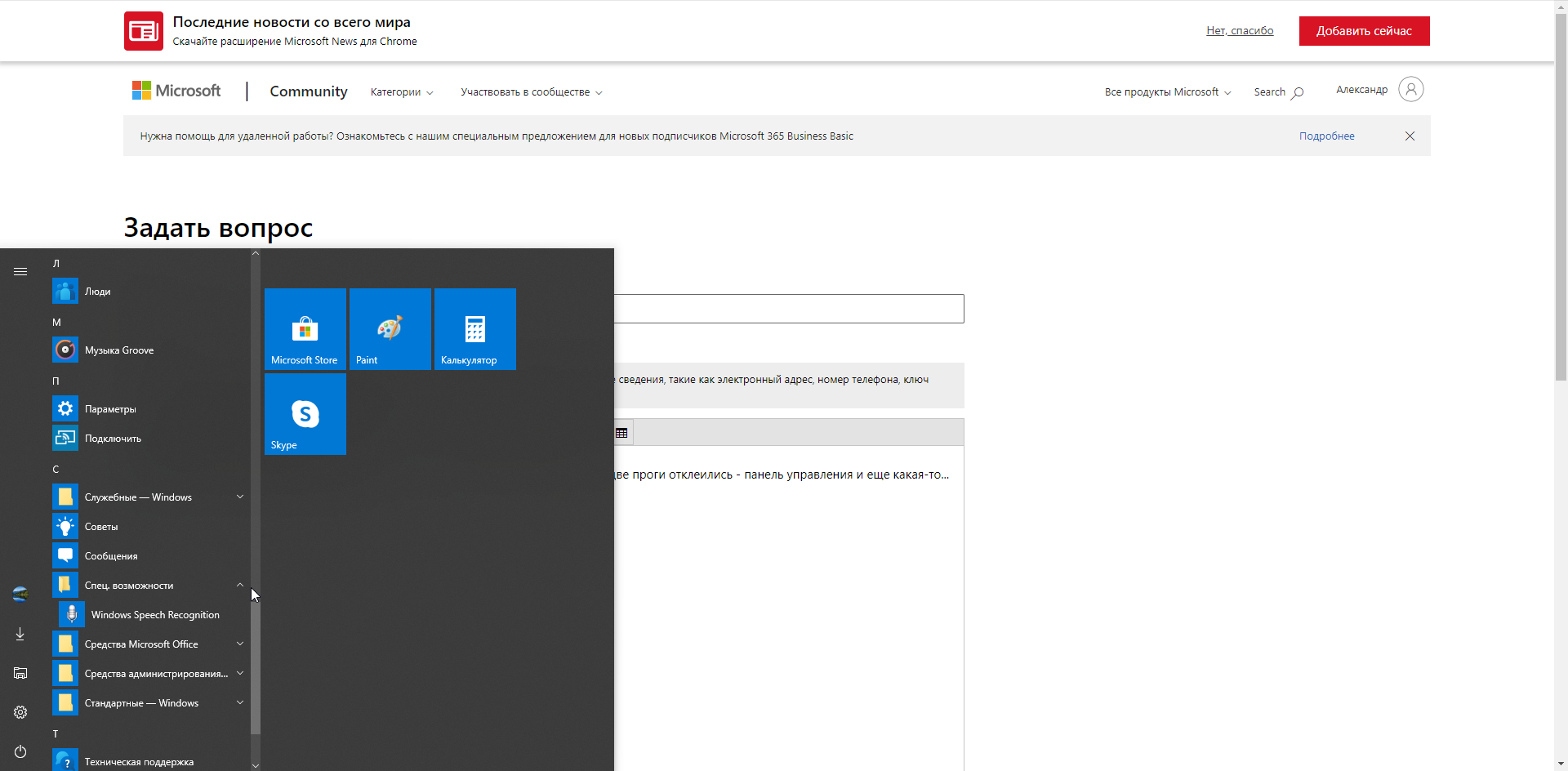This screenshot has width=1568, height=771.
Task: Open Музыка Groove app
Action: click(x=149, y=350)
